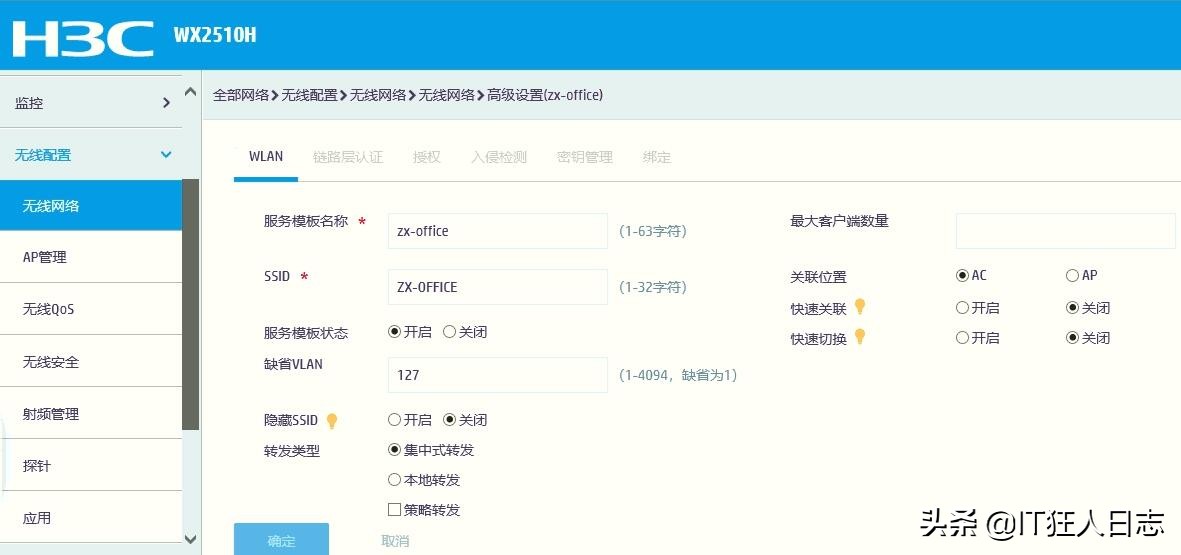The width and height of the screenshot is (1181, 555).
Task: Open the AP管理 sidebar item
Action: [90, 257]
